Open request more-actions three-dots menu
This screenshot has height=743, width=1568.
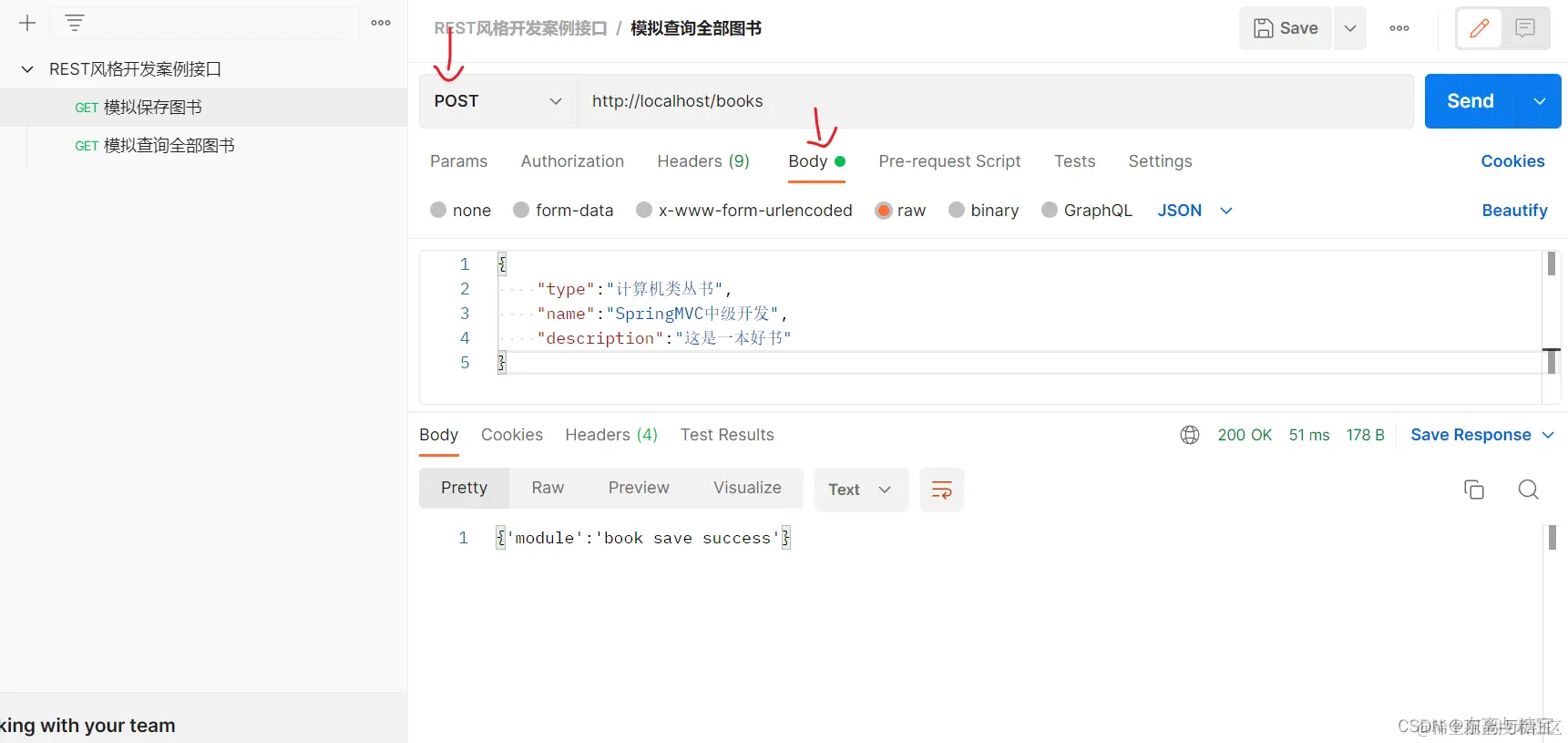click(x=1399, y=28)
